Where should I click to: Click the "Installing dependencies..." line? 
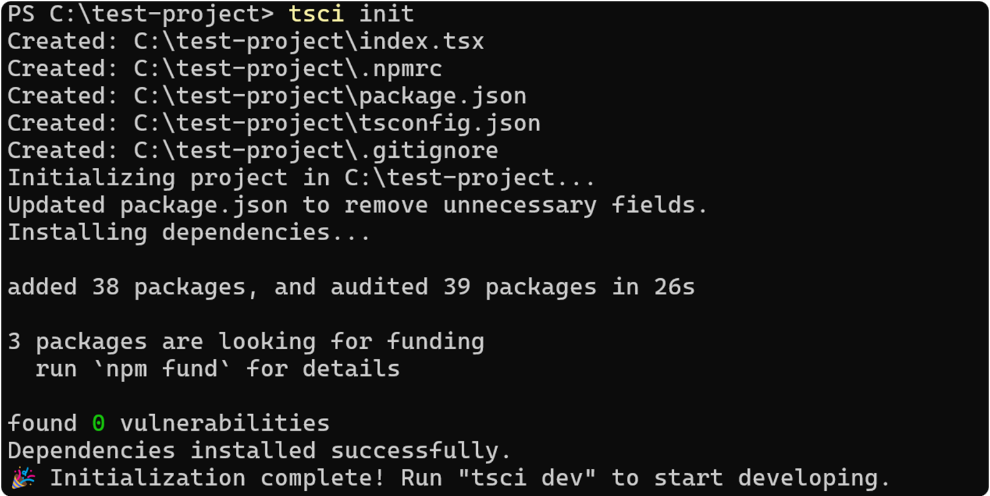pos(189,233)
